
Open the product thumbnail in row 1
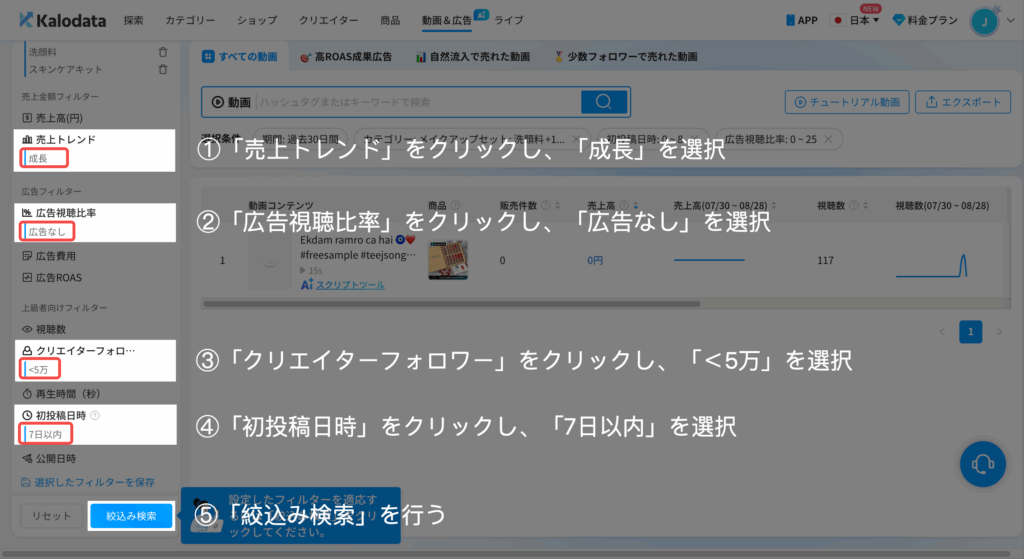pos(448,260)
